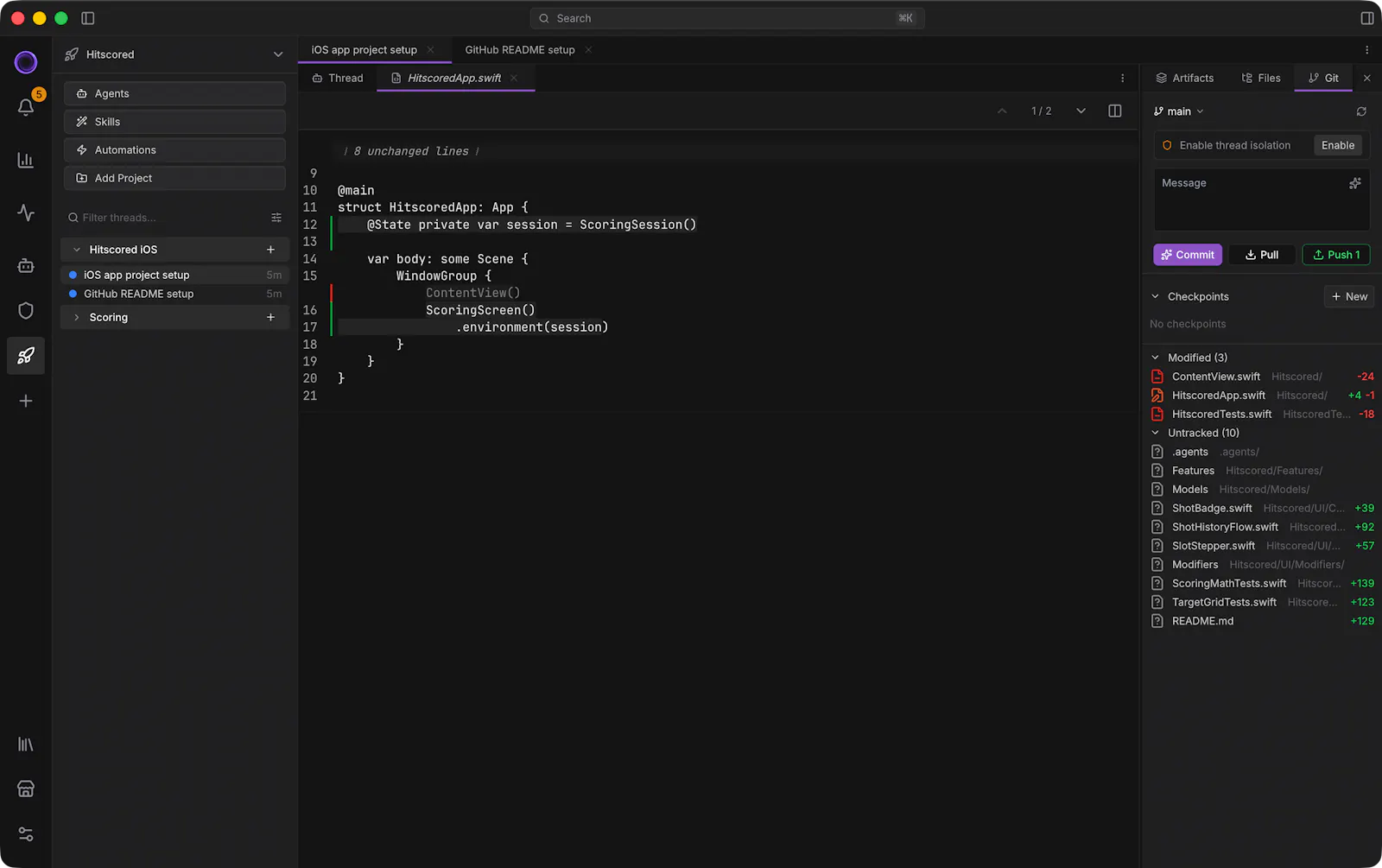Viewport: 1382px width, 868px height.
Task: Collapse the Hitscored iOS group
Action: pyautogui.click(x=77, y=250)
